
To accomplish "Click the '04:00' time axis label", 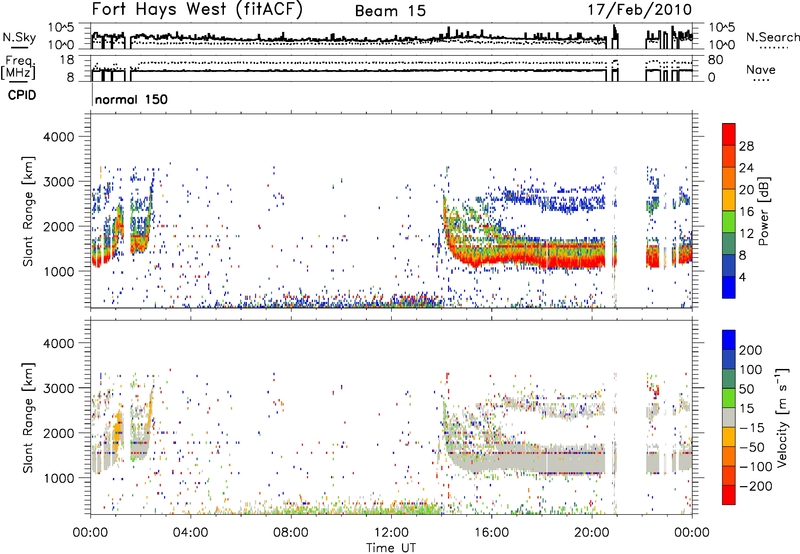I will [191, 533].
